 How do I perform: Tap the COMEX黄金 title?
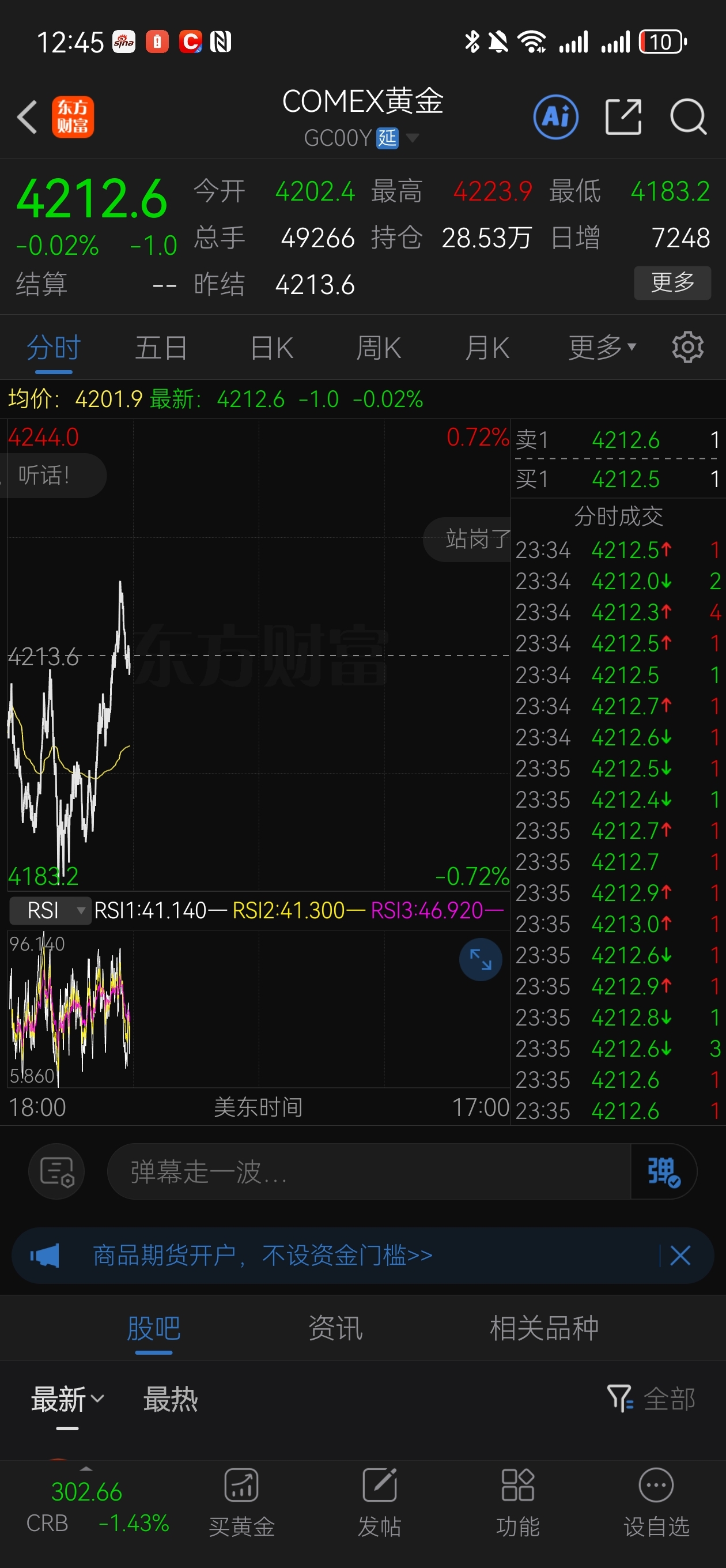[x=362, y=101]
